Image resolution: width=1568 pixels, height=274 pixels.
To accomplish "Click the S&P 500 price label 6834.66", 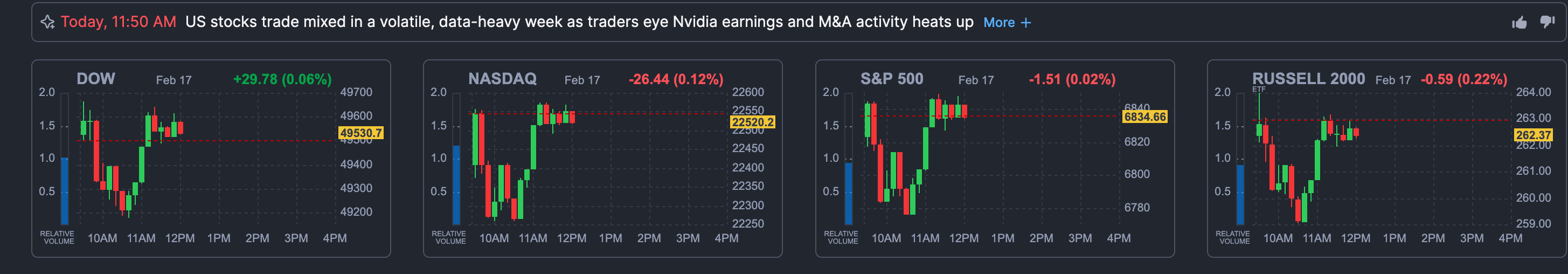I will click(x=1144, y=117).
